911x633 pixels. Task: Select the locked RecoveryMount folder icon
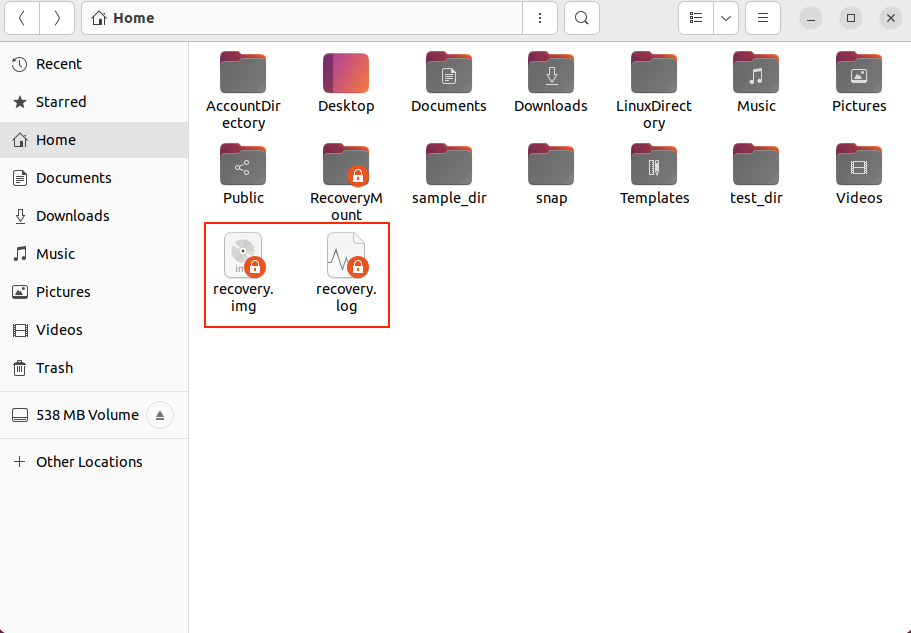click(x=346, y=164)
